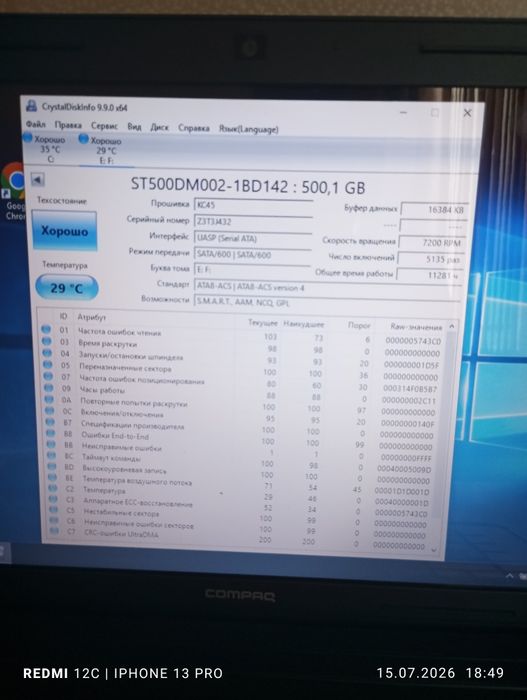Click the previous disk arrow button

[x=38, y=179]
